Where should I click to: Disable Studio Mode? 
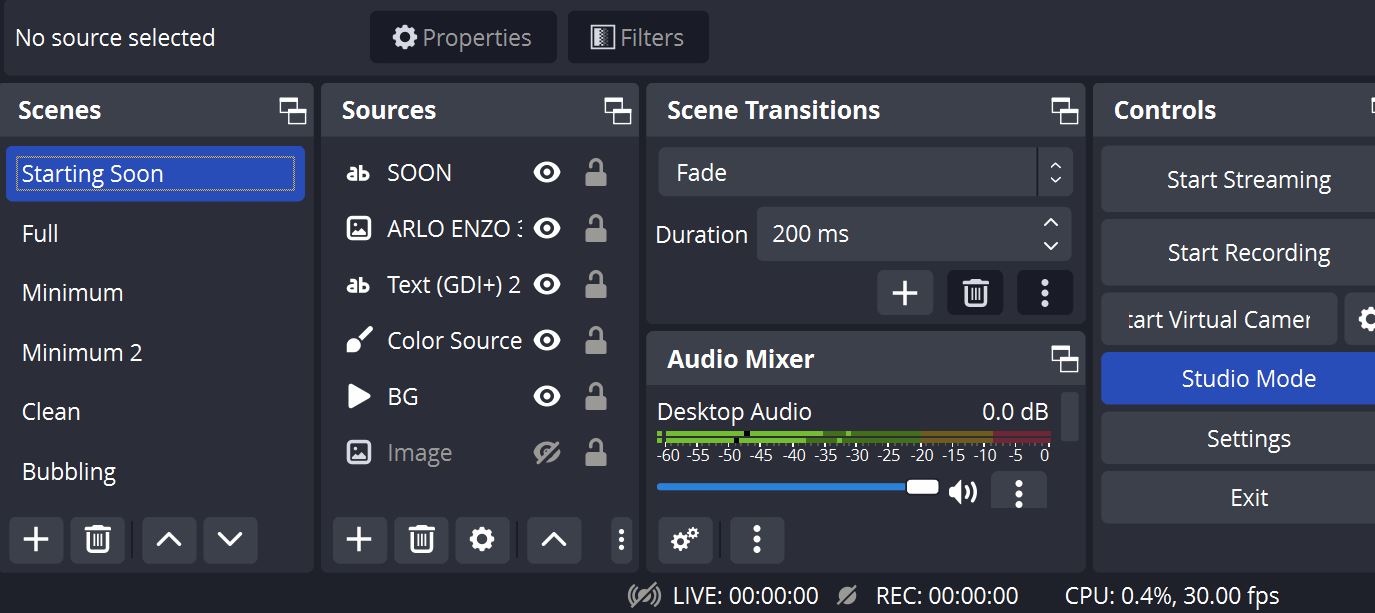[1248, 378]
